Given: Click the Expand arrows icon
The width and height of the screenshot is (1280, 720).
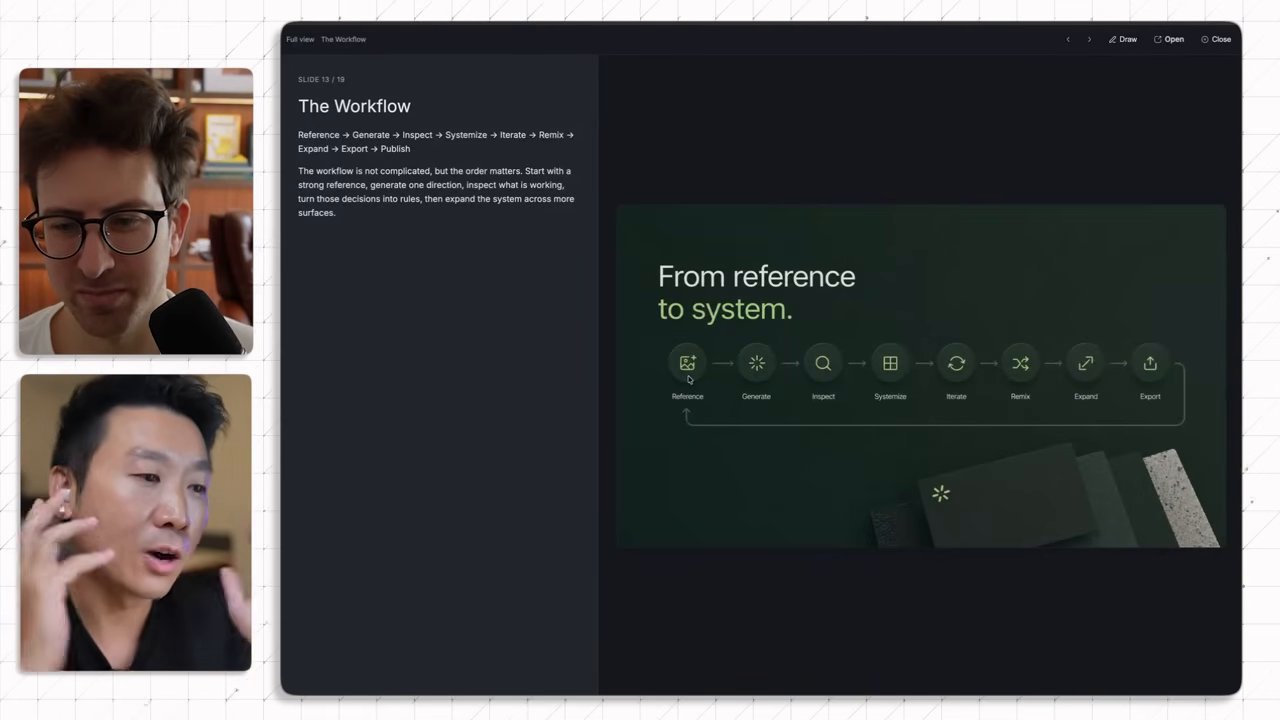Looking at the screenshot, I should 1085,363.
